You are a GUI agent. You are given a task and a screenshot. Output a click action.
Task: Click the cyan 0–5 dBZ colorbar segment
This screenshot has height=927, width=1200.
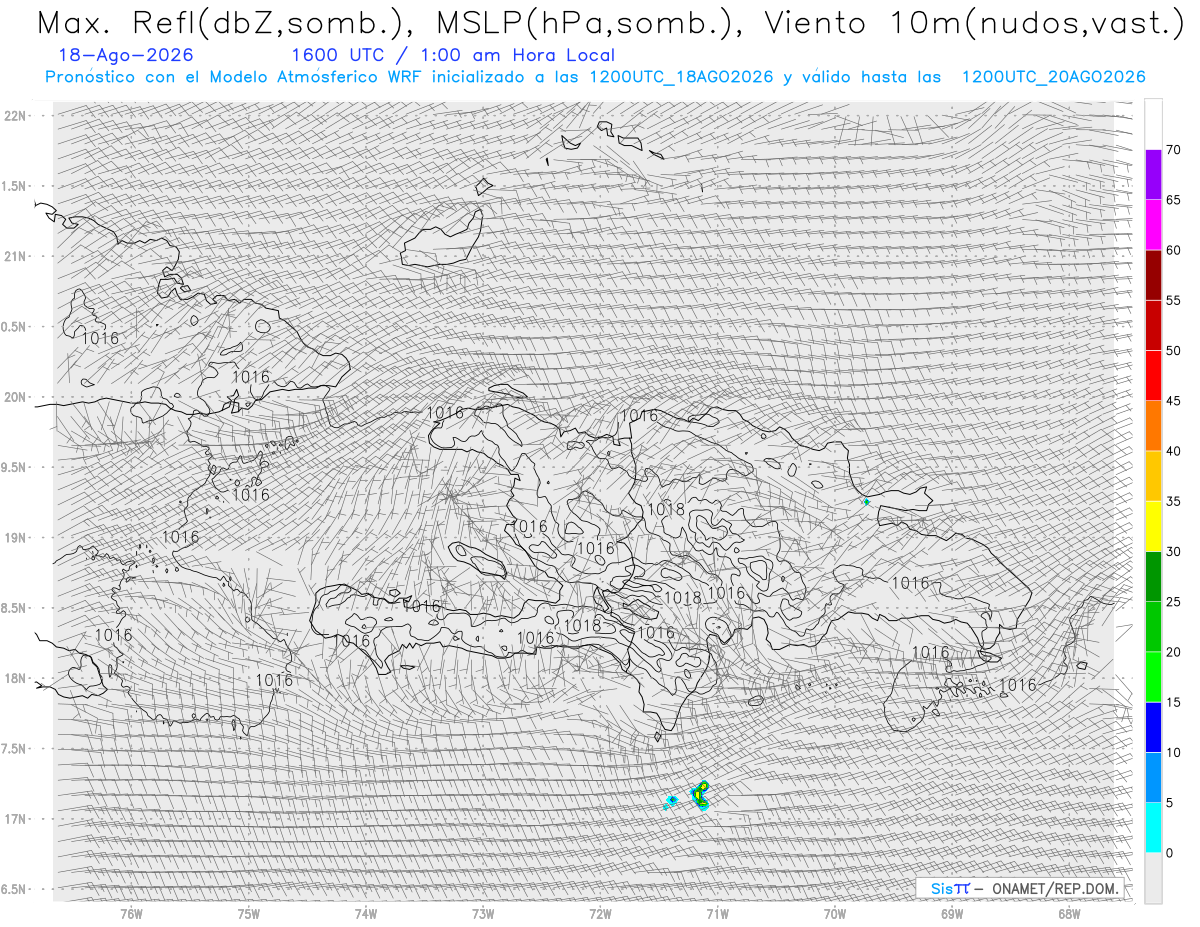point(1153,827)
